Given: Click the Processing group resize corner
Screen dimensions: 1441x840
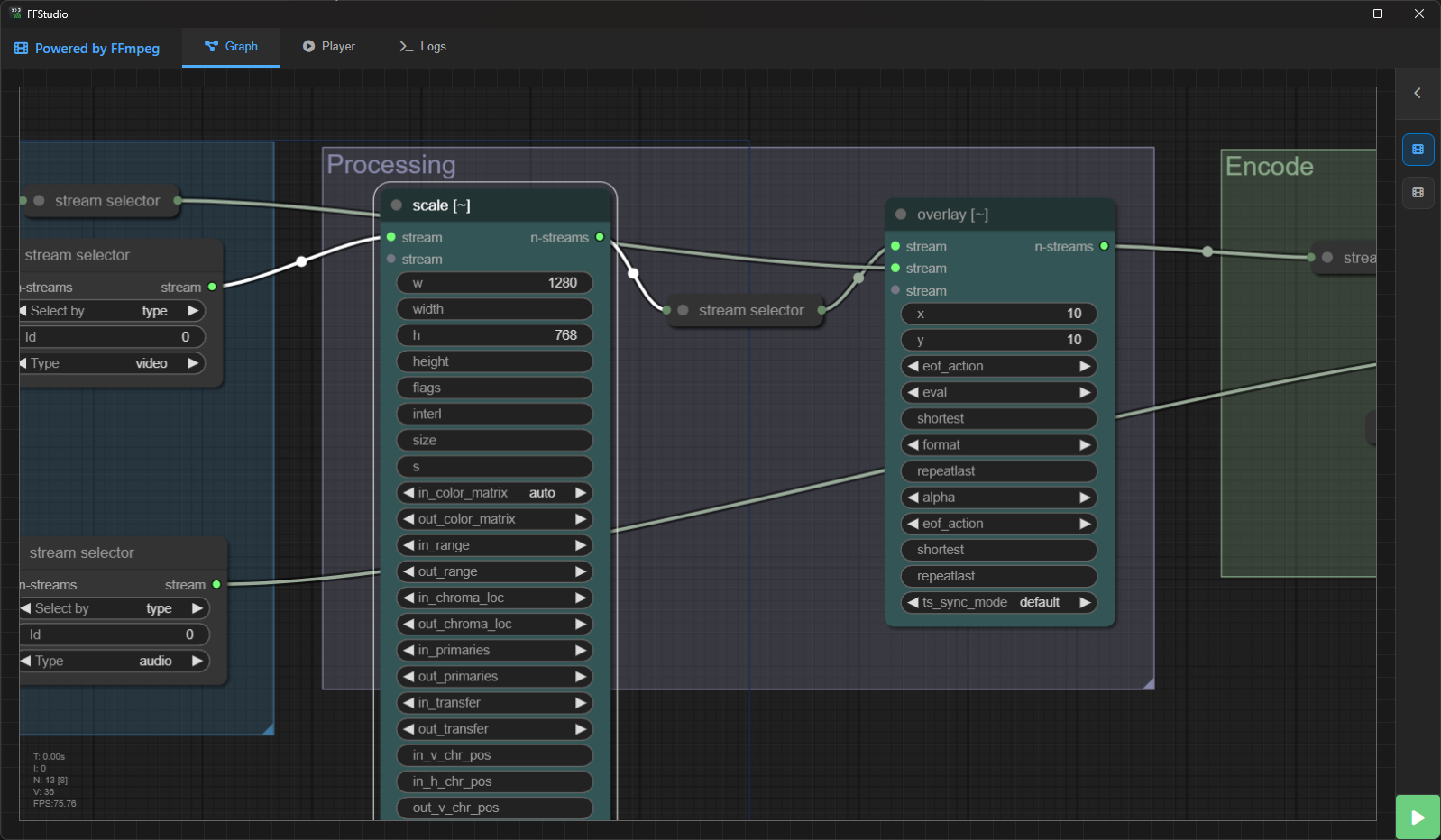Looking at the screenshot, I should point(1148,684).
